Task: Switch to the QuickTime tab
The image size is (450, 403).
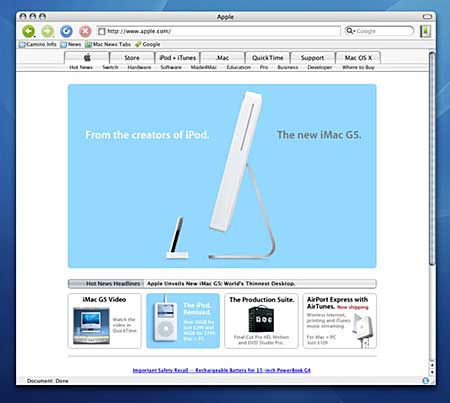Action: 267,58
